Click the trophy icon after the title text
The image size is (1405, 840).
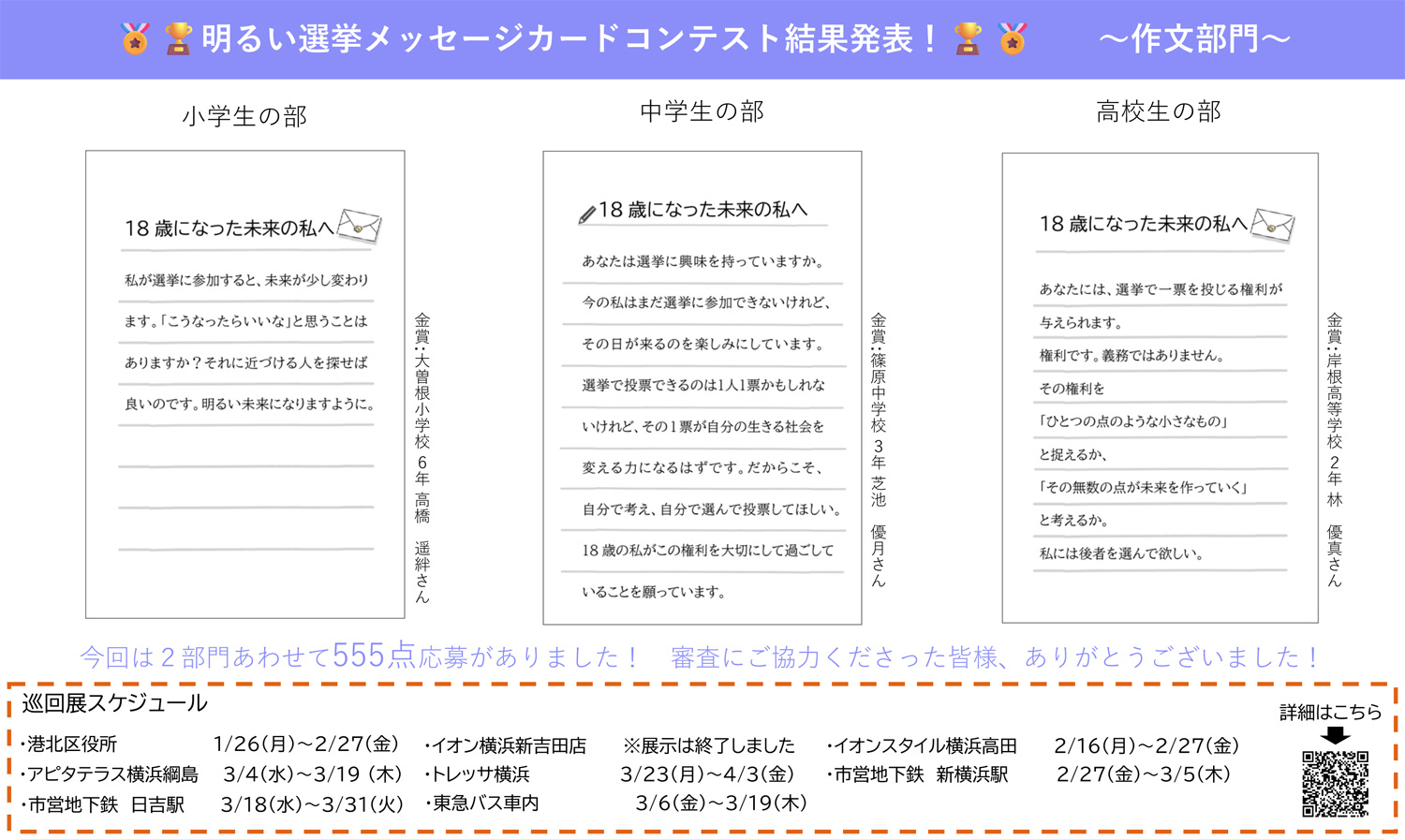[968, 39]
